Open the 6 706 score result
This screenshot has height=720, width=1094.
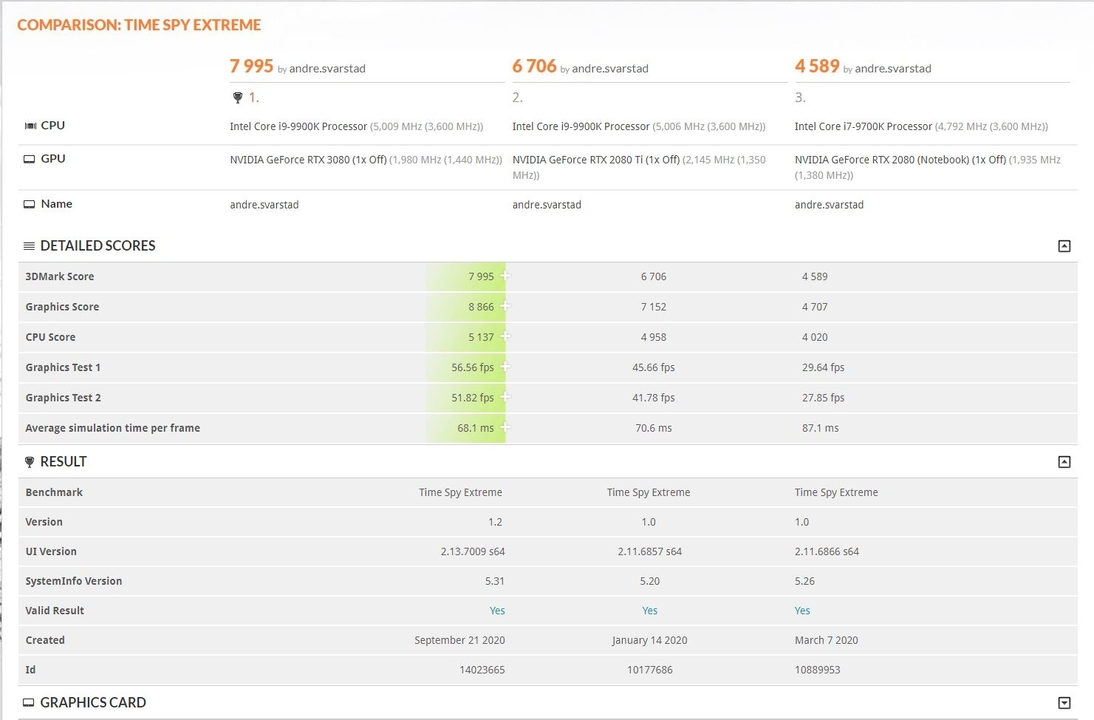(534, 66)
